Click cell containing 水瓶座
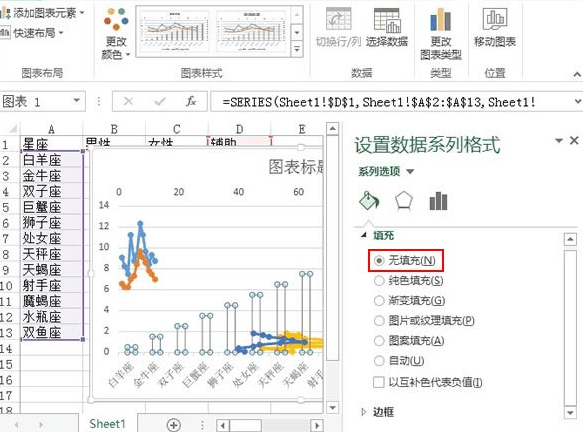Screen dimensions: 583x432 tap(51, 317)
